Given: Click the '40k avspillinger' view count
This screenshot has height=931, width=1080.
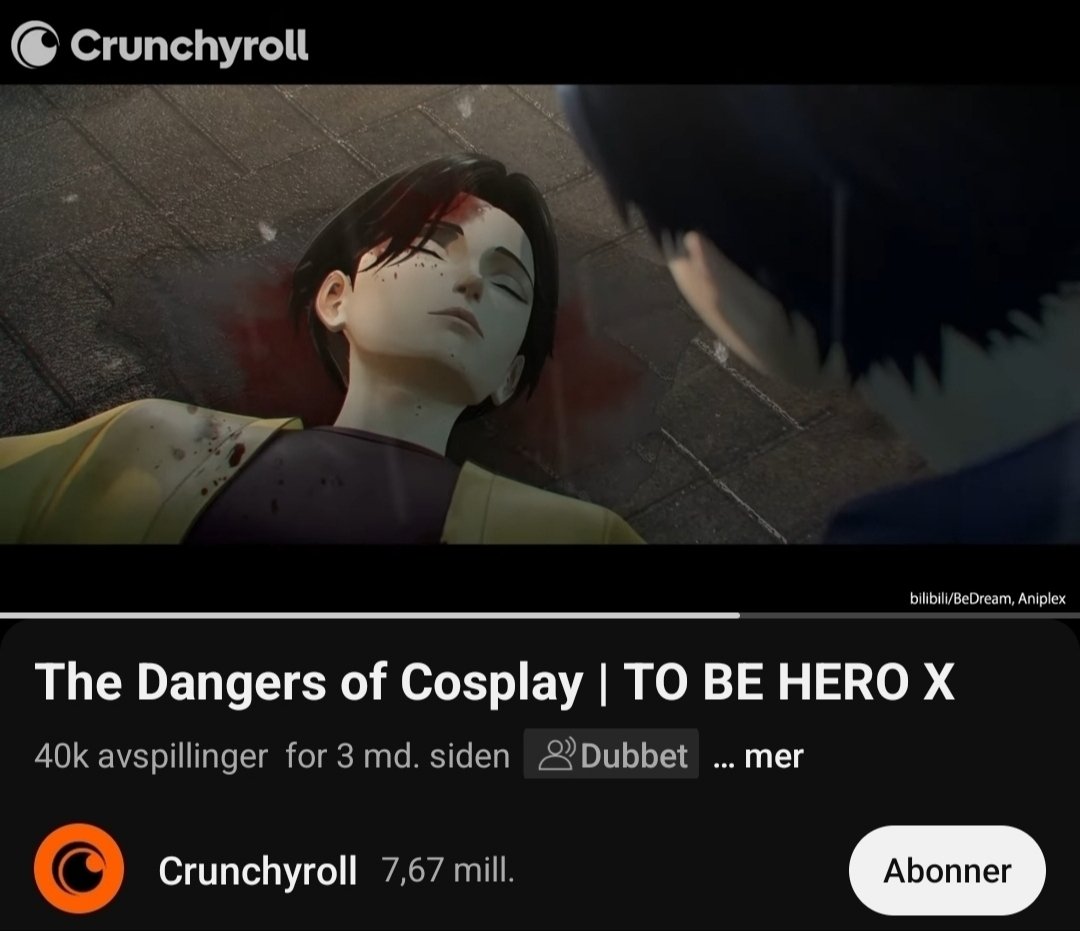Looking at the screenshot, I should (151, 756).
